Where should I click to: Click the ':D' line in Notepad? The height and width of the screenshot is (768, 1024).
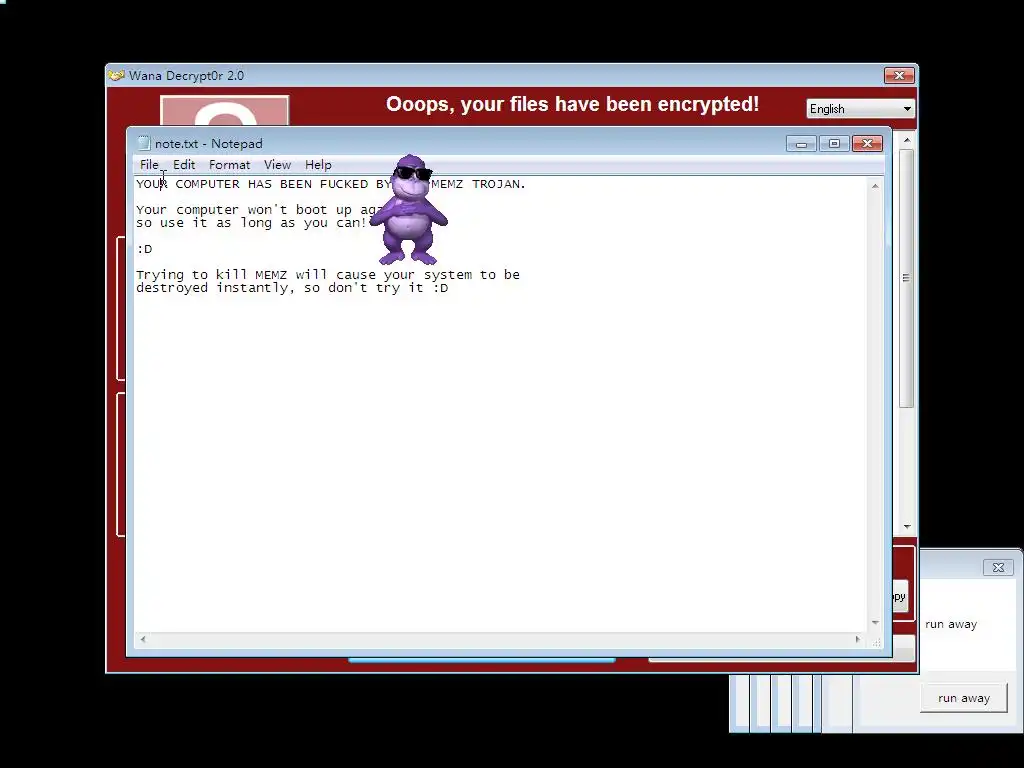point(144,249)
